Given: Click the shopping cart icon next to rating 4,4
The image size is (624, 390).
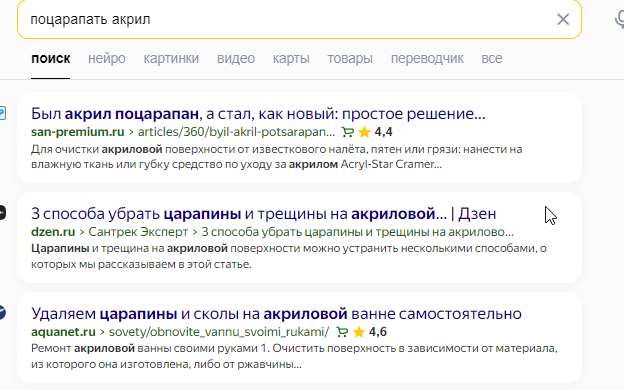Looking at the screenshot, I should click(x=347, y=132).
